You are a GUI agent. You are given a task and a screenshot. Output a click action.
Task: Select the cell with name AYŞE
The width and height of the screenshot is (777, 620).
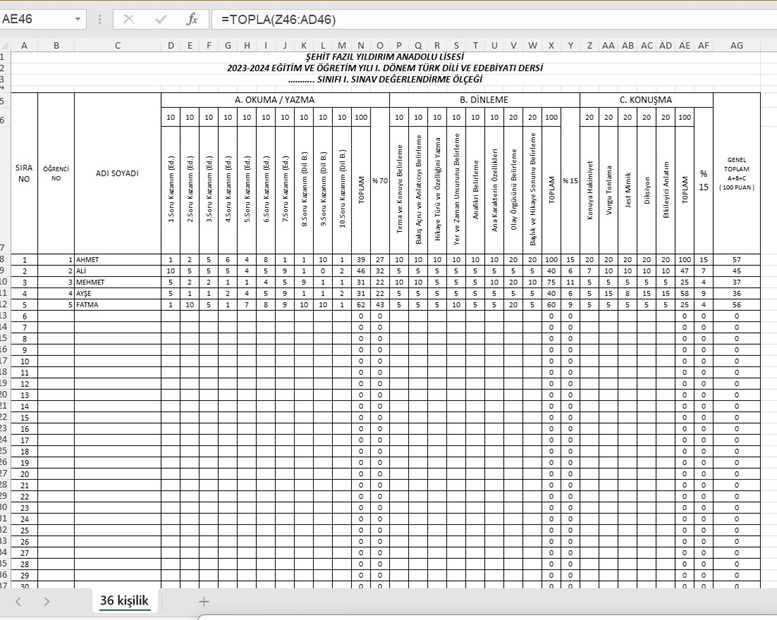click(117, 293)
